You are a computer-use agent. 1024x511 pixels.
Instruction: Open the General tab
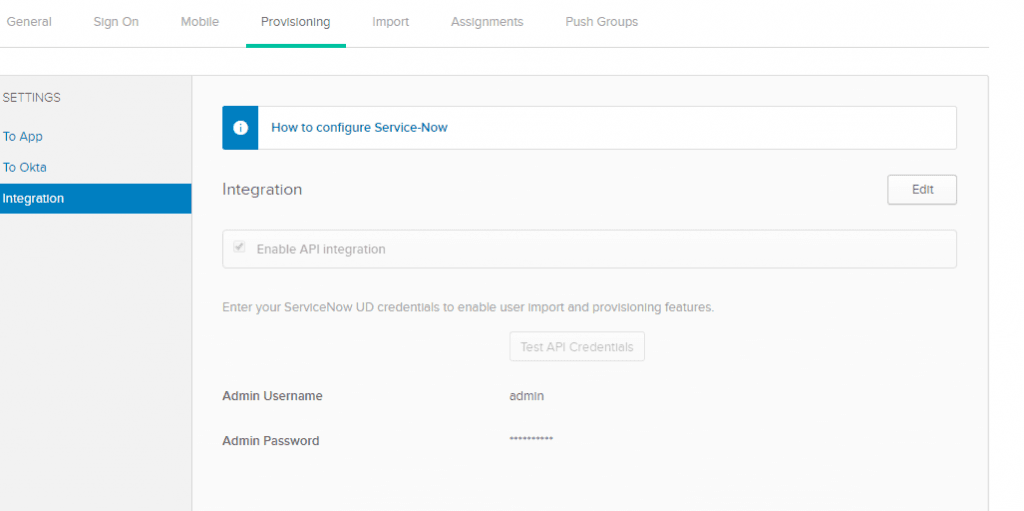pyautogui.click(x=29, y=22)
